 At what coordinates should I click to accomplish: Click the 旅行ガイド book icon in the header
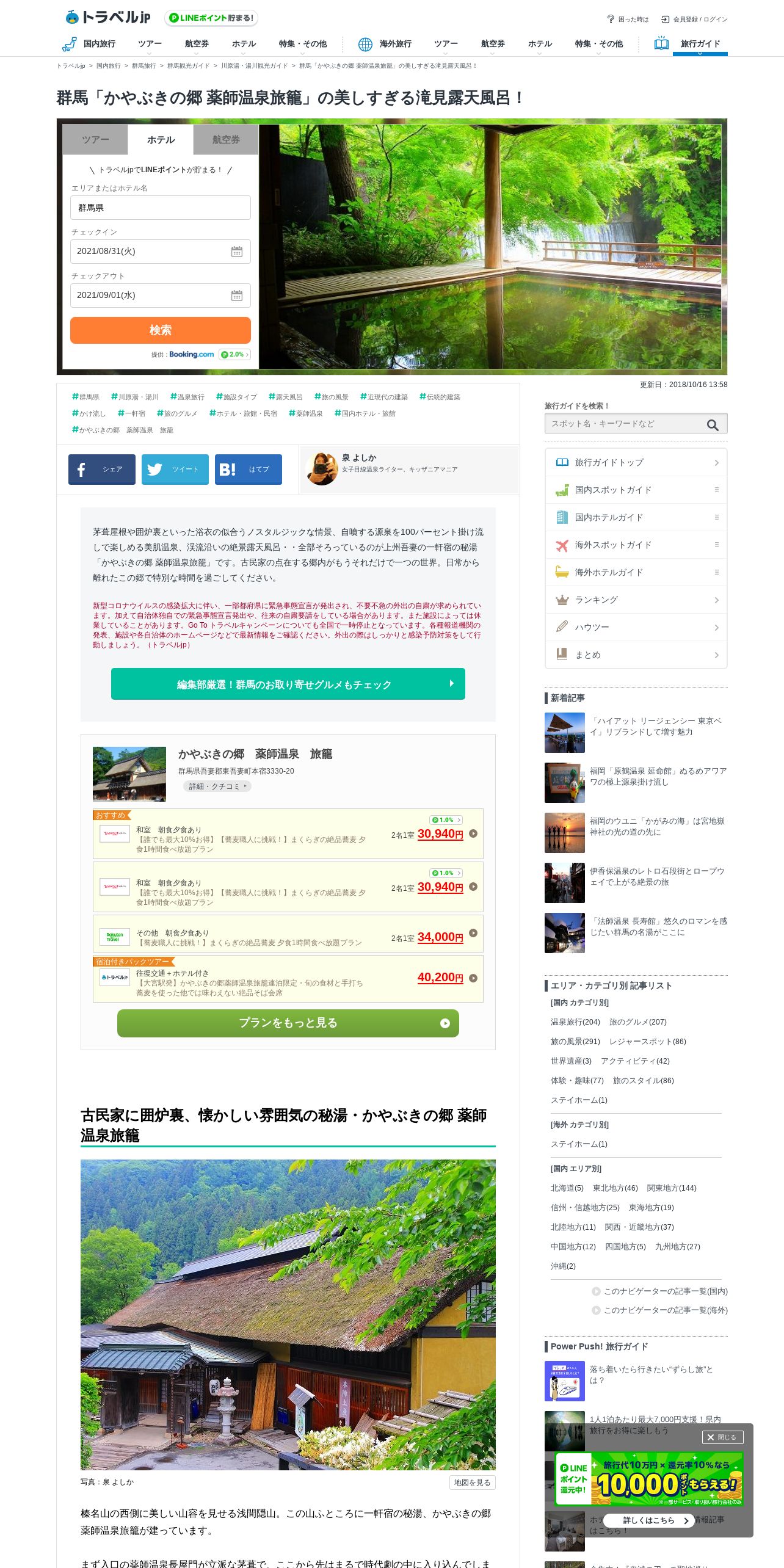[x=661, y=43]
